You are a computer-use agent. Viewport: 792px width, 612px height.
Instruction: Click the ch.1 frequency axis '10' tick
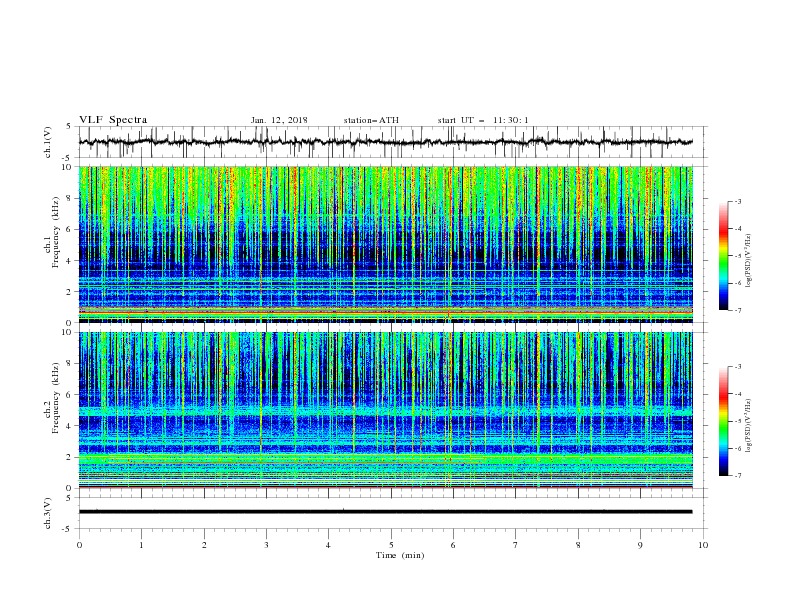(x=67, y=167)
